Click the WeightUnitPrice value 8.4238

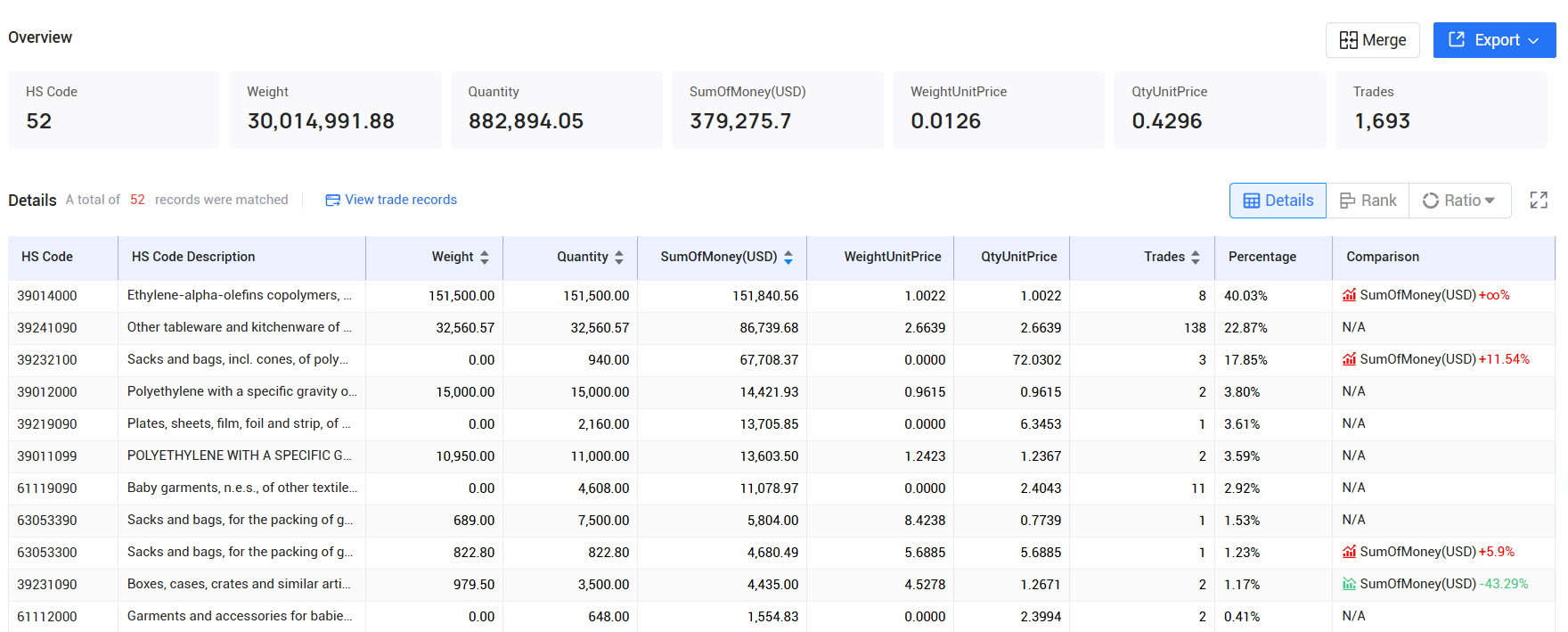(x=925, y=520)
